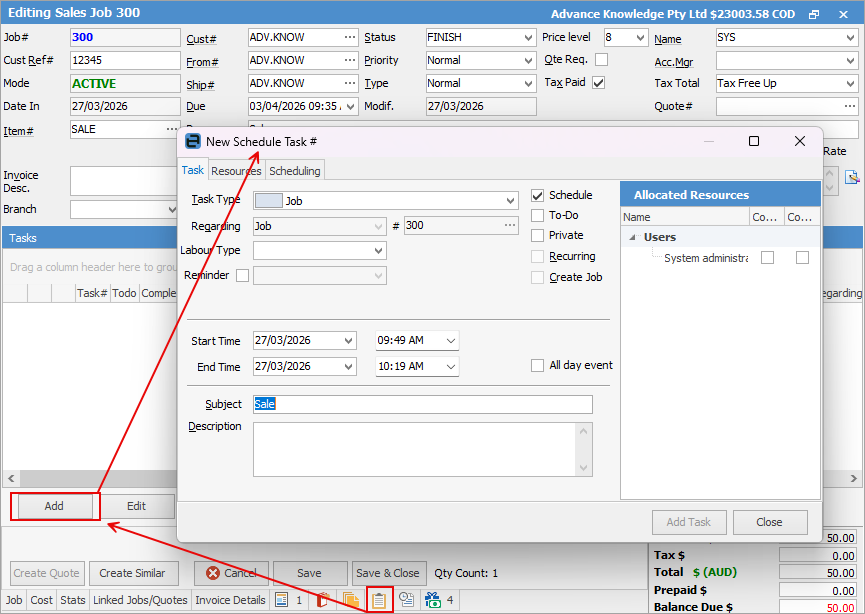The width and height of the screenshot is (865, 614).
Task: Switch to the Resources tab
Action: pyautogui.click(x=236, y=171)
